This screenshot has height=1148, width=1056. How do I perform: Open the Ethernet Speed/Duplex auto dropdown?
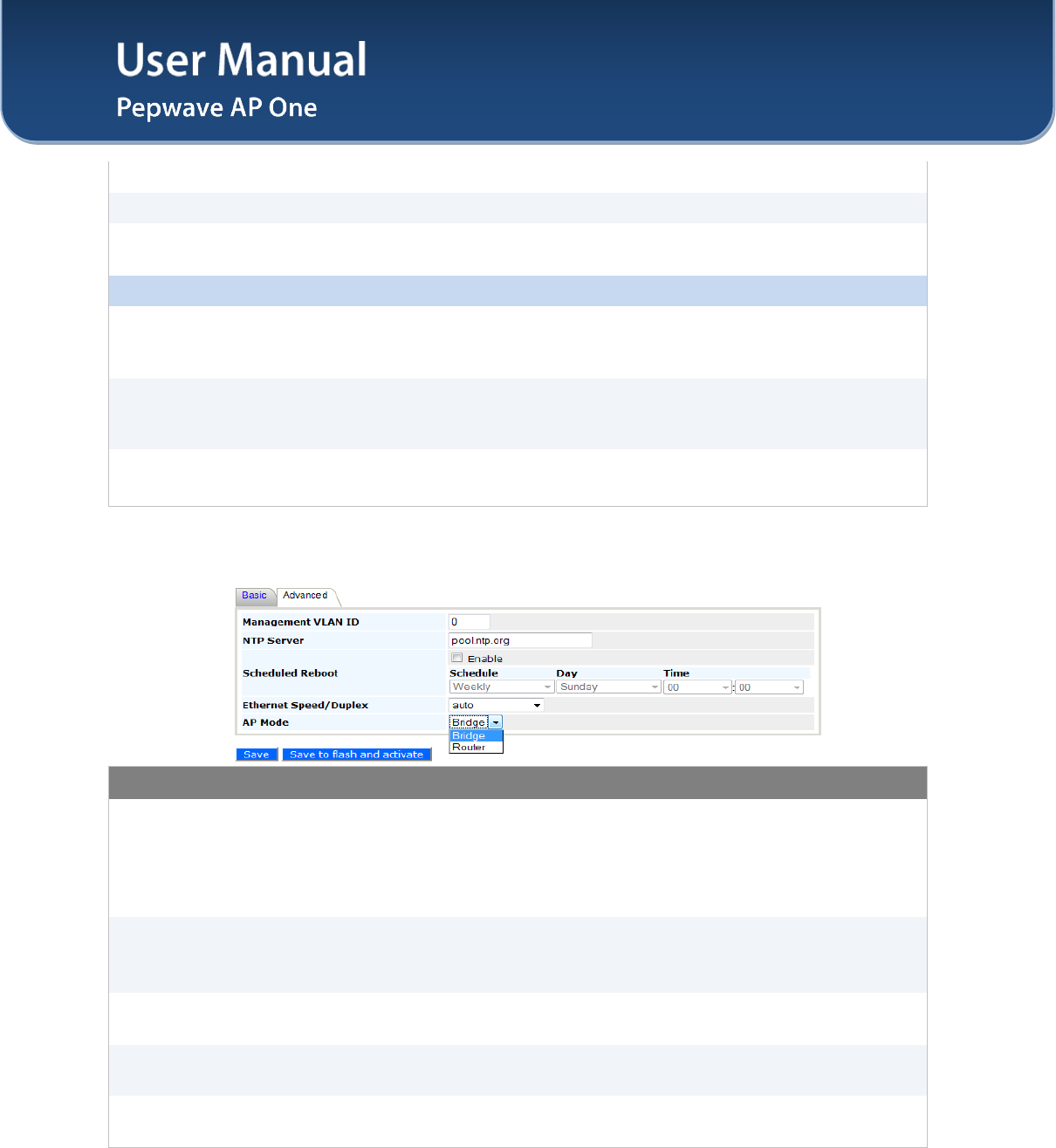tap(496, 705)
